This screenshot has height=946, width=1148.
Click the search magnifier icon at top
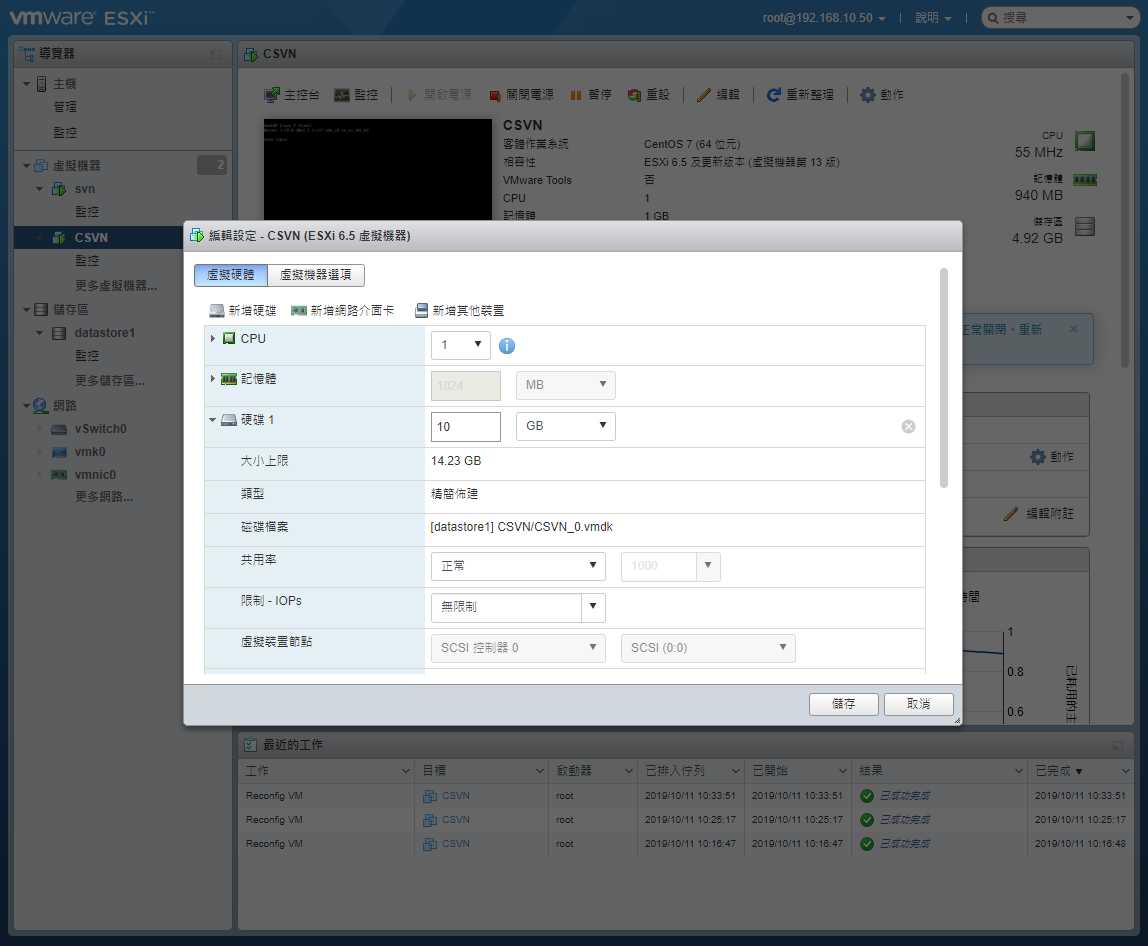993,18
